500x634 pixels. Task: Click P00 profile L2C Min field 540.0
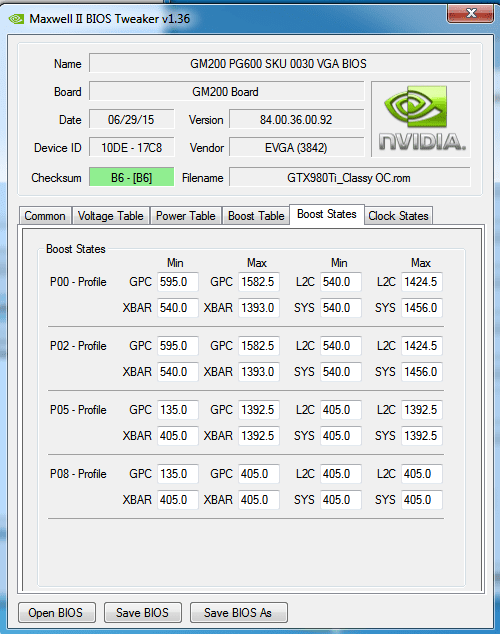click(341, 282)
